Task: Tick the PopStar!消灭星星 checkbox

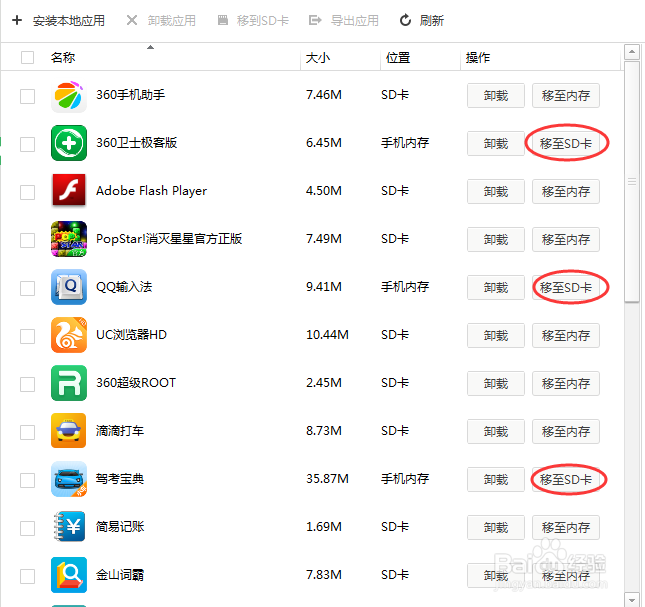Action: [x=28, y=240]
